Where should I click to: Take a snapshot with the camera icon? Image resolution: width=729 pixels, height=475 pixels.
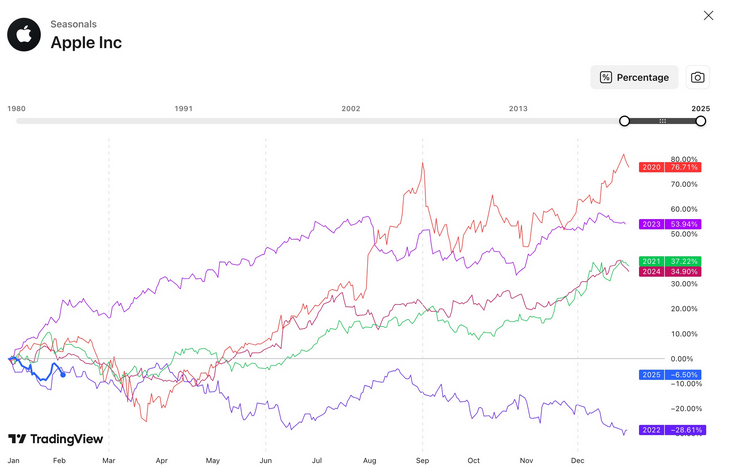(x=698, y=77)
